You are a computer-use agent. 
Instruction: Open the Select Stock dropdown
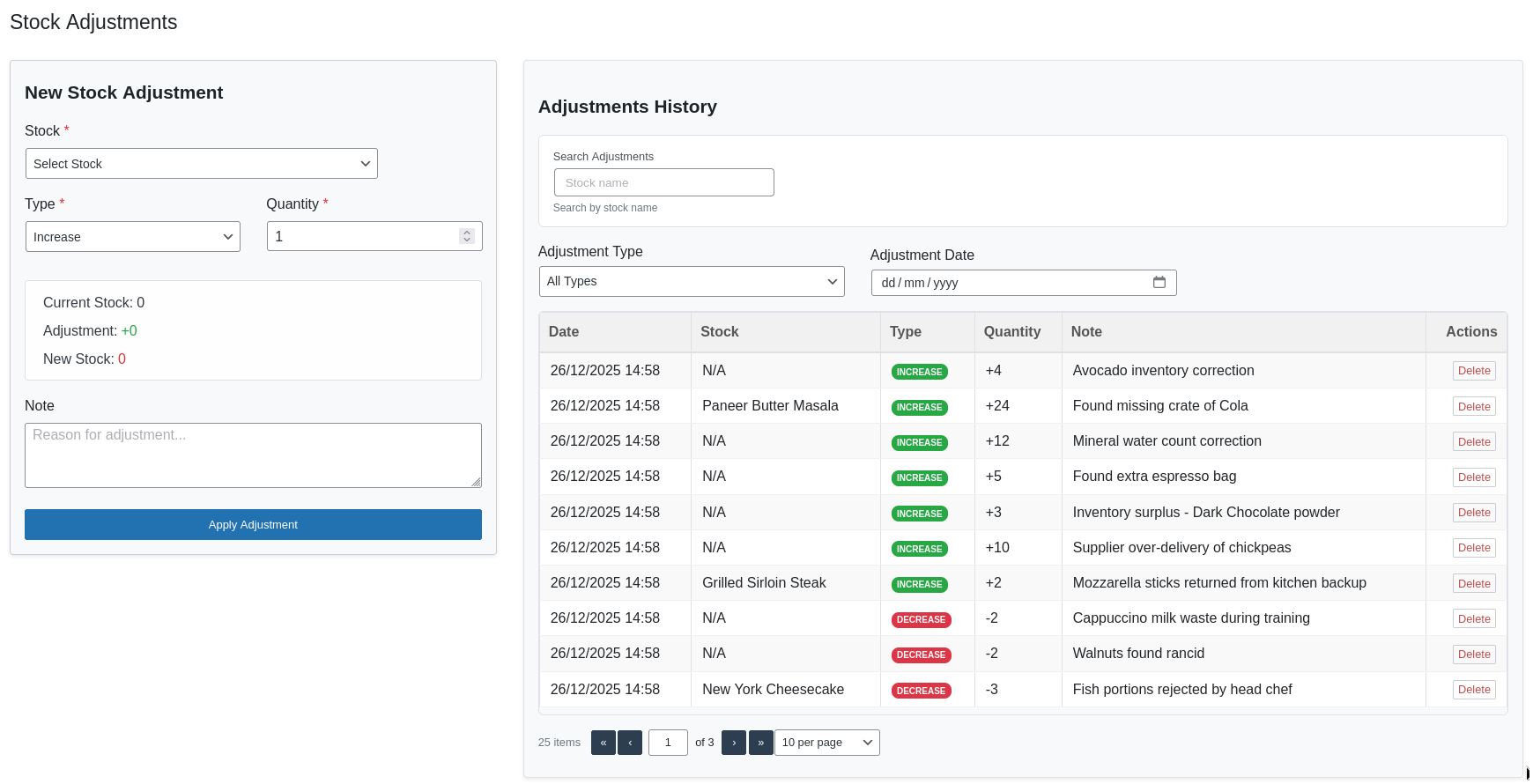click(x=201, y=164)
